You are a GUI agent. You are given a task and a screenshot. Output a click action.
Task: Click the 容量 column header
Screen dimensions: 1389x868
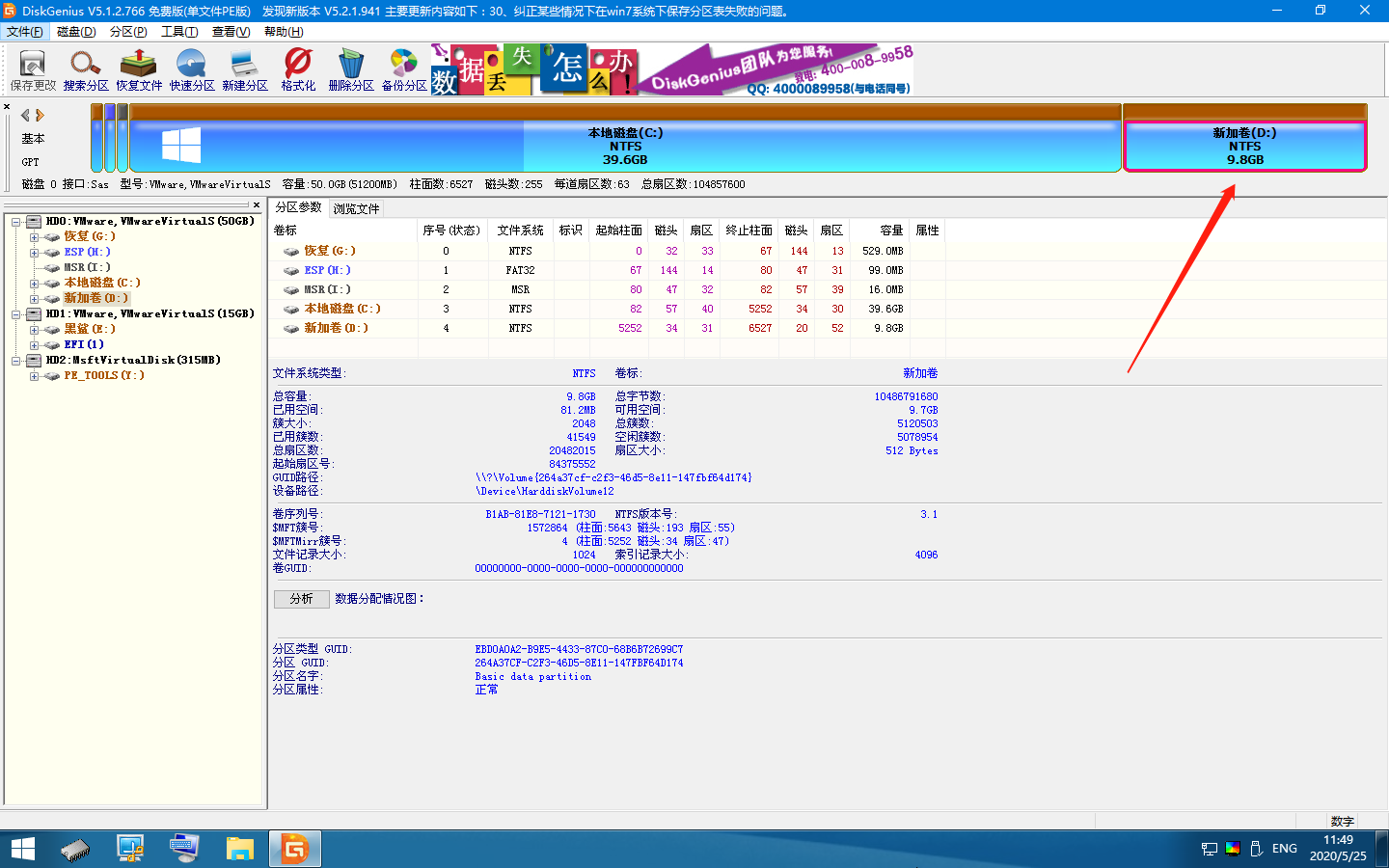coord(879,231)
